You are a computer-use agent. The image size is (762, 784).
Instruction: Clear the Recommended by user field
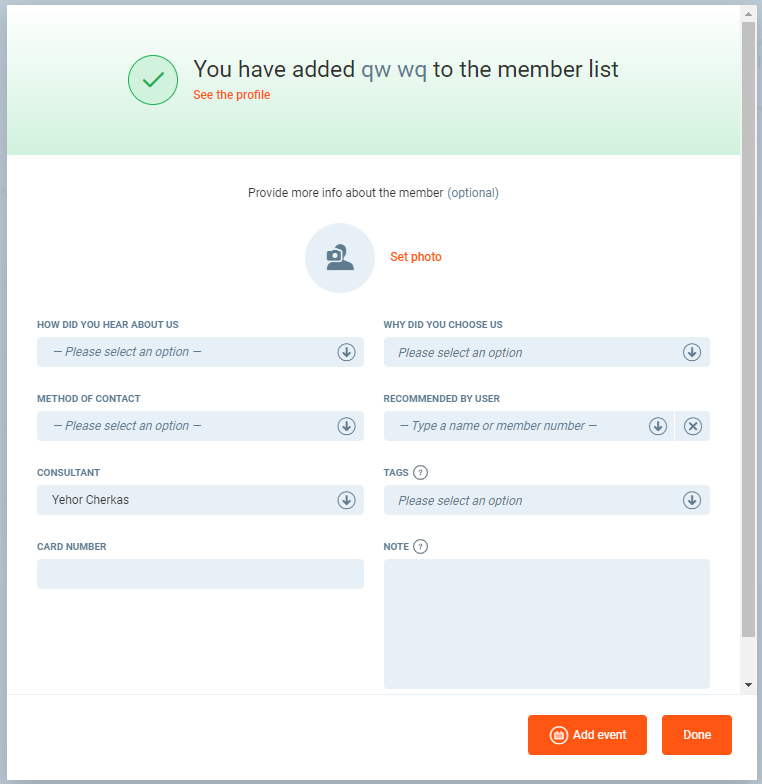click(x=693, y=426)
